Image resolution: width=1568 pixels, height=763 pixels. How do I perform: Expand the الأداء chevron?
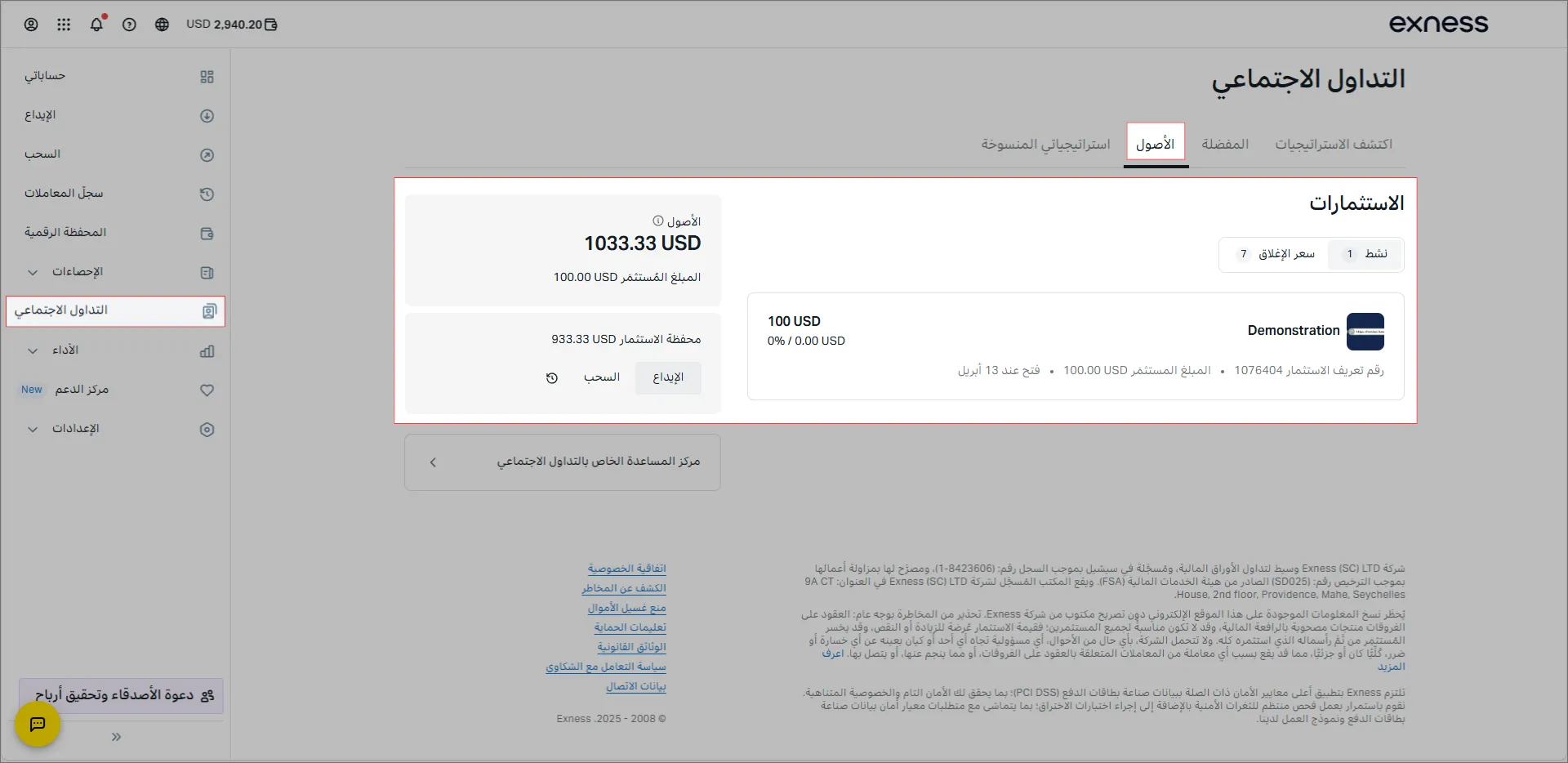point(33,350)
